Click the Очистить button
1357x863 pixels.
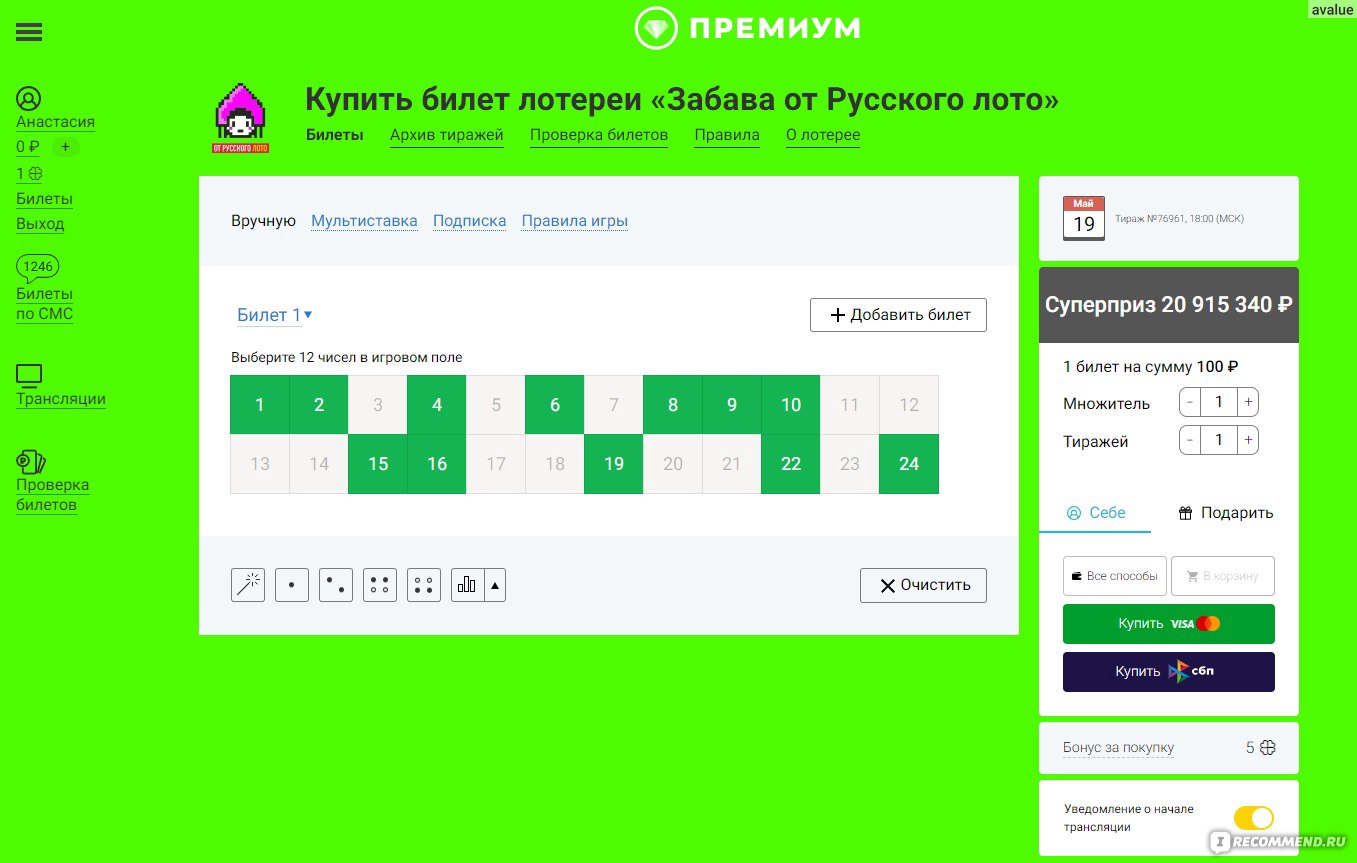click(x=923, y=585)
